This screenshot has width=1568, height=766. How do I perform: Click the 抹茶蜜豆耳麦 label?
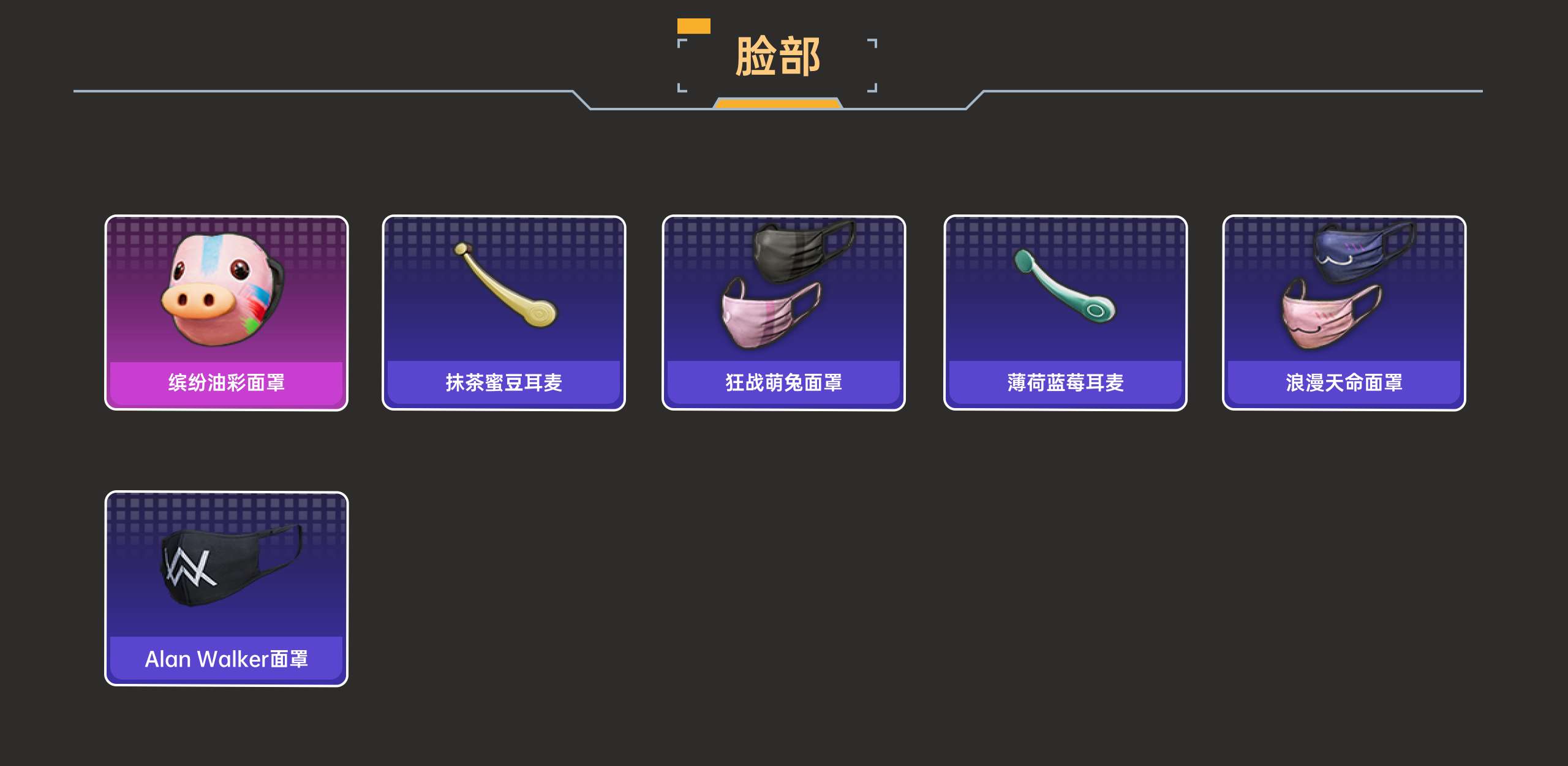tap(504, 382)
